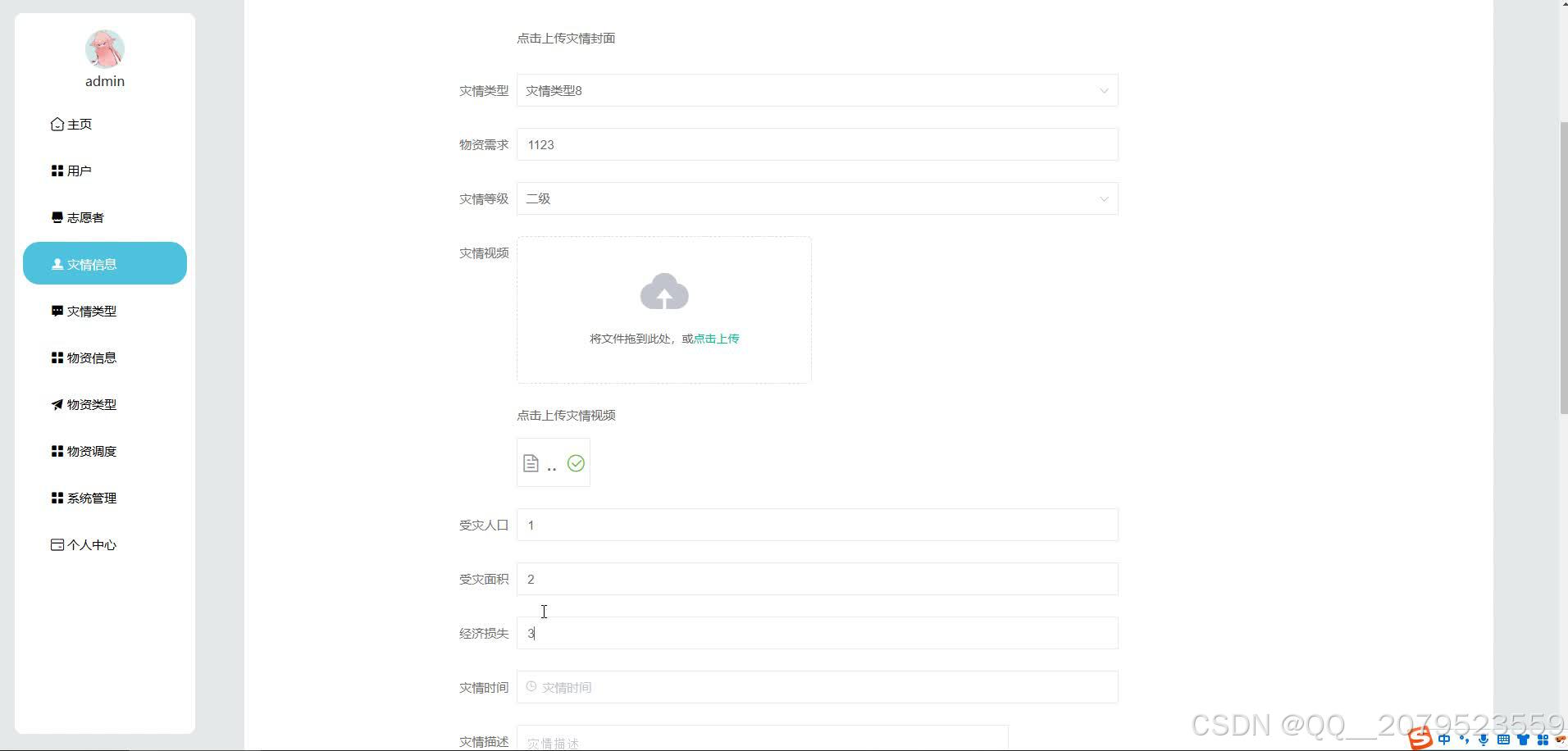Click inside the 物资需求 input field
Screen dimensions: 1568x751
(x=816, y=144)
